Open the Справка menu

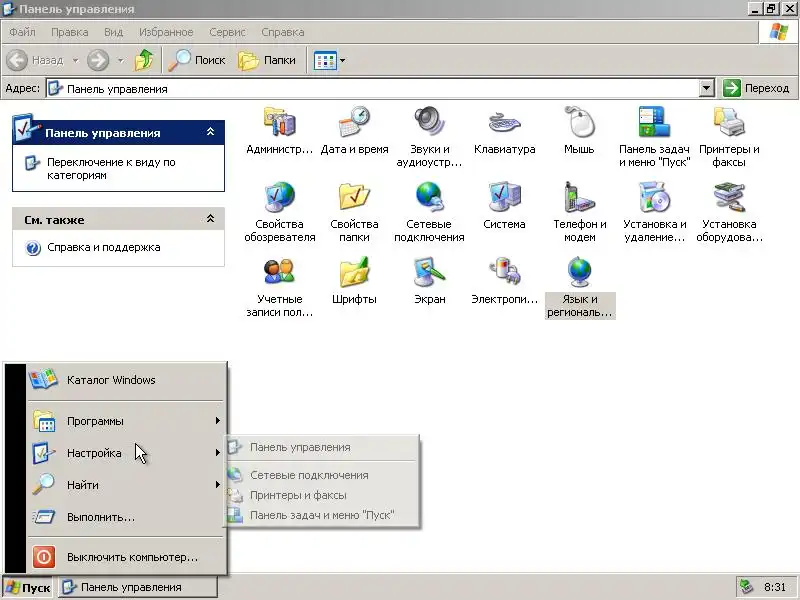[x=283, y=32]
